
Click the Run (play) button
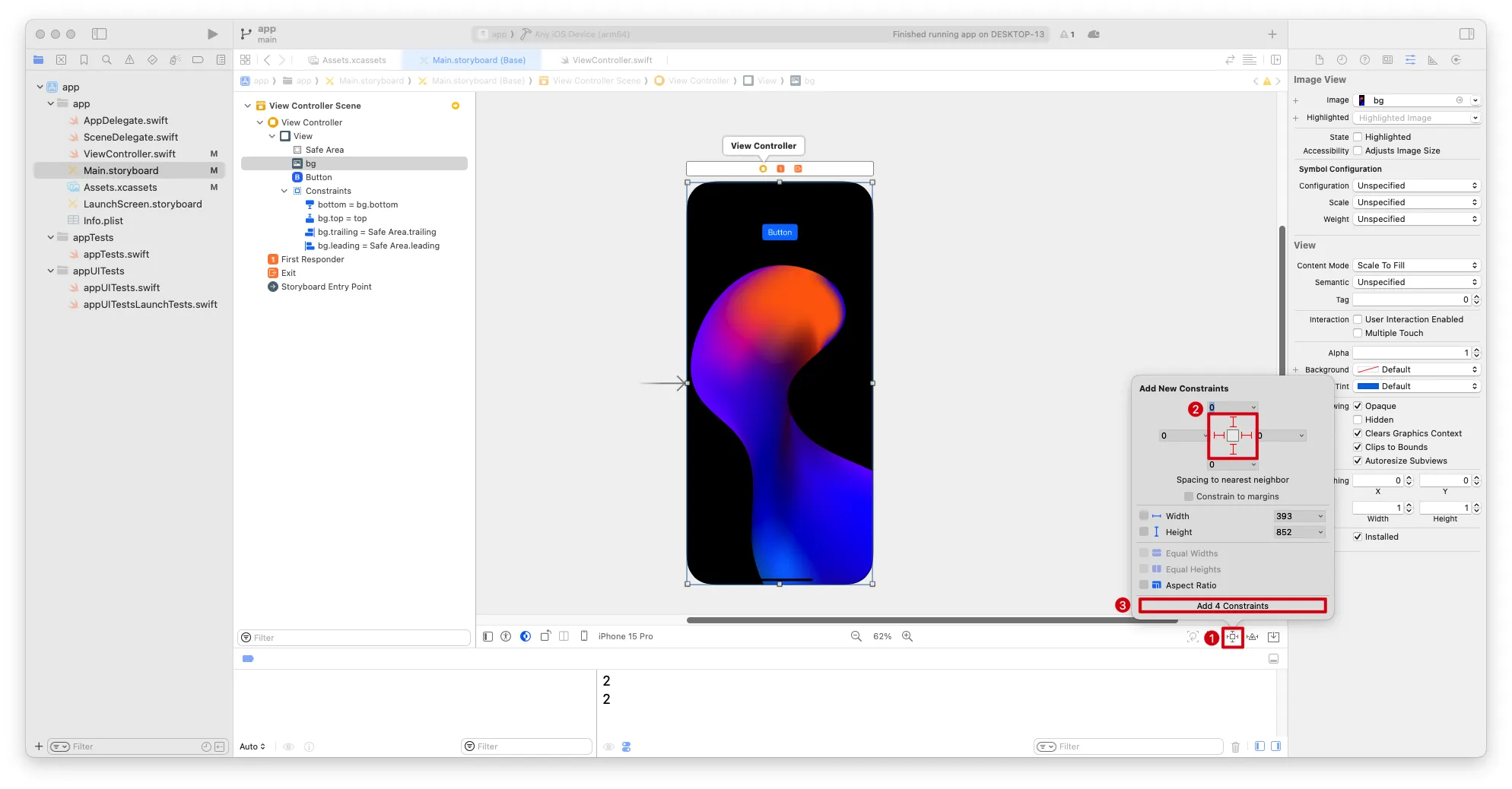click(x=212, y=34)
